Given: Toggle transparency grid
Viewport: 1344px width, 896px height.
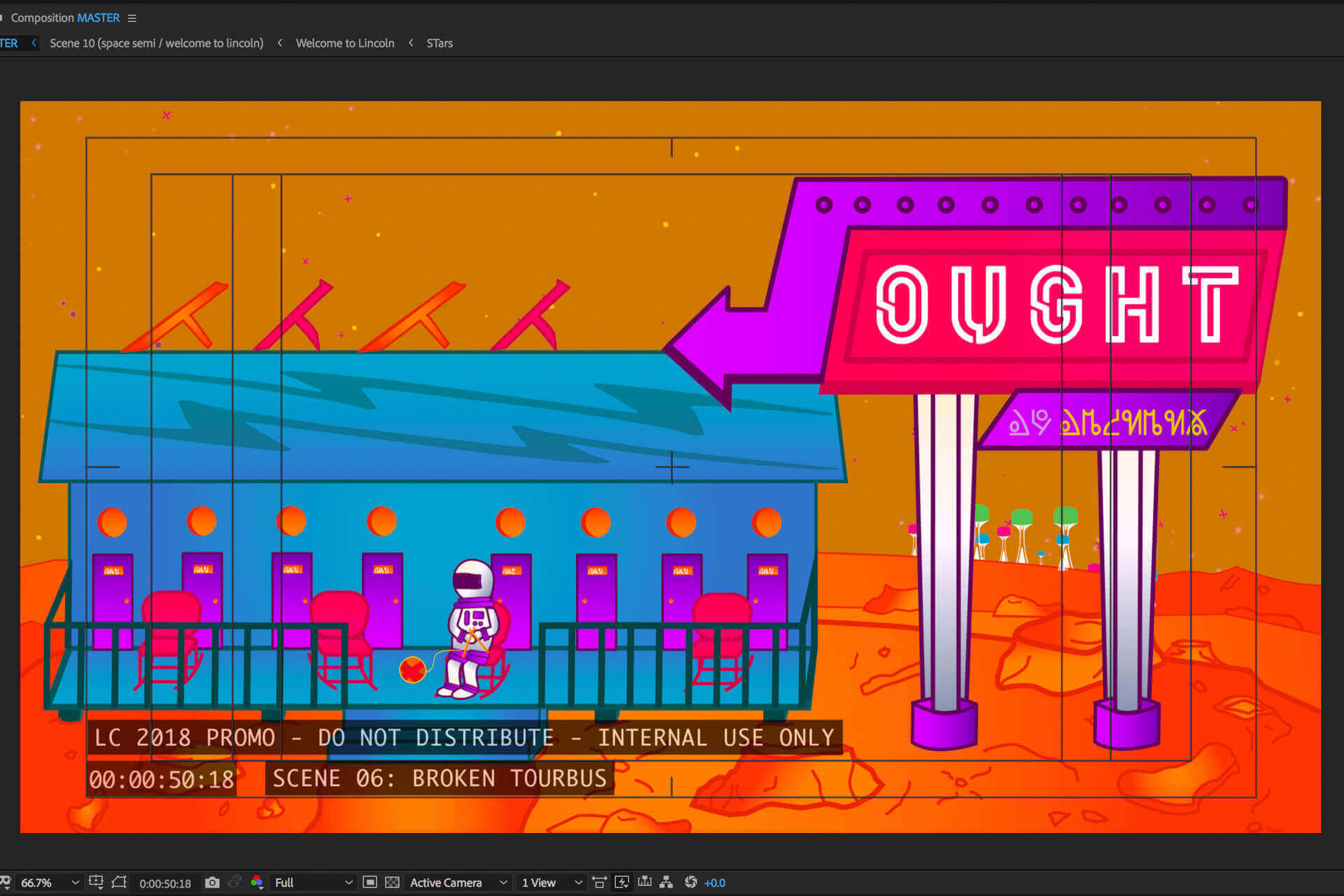Looking at the screenshot, I should tap(393, 883).
